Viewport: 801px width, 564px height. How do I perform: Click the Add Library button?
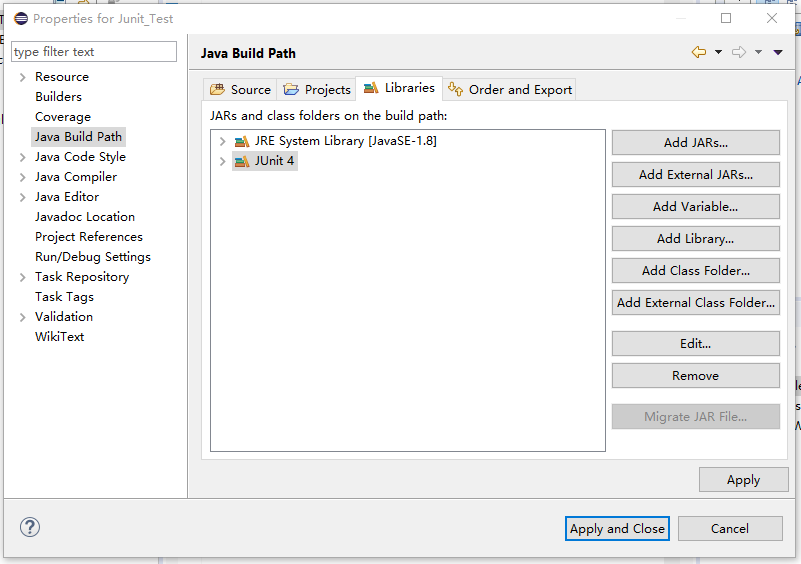695,239
